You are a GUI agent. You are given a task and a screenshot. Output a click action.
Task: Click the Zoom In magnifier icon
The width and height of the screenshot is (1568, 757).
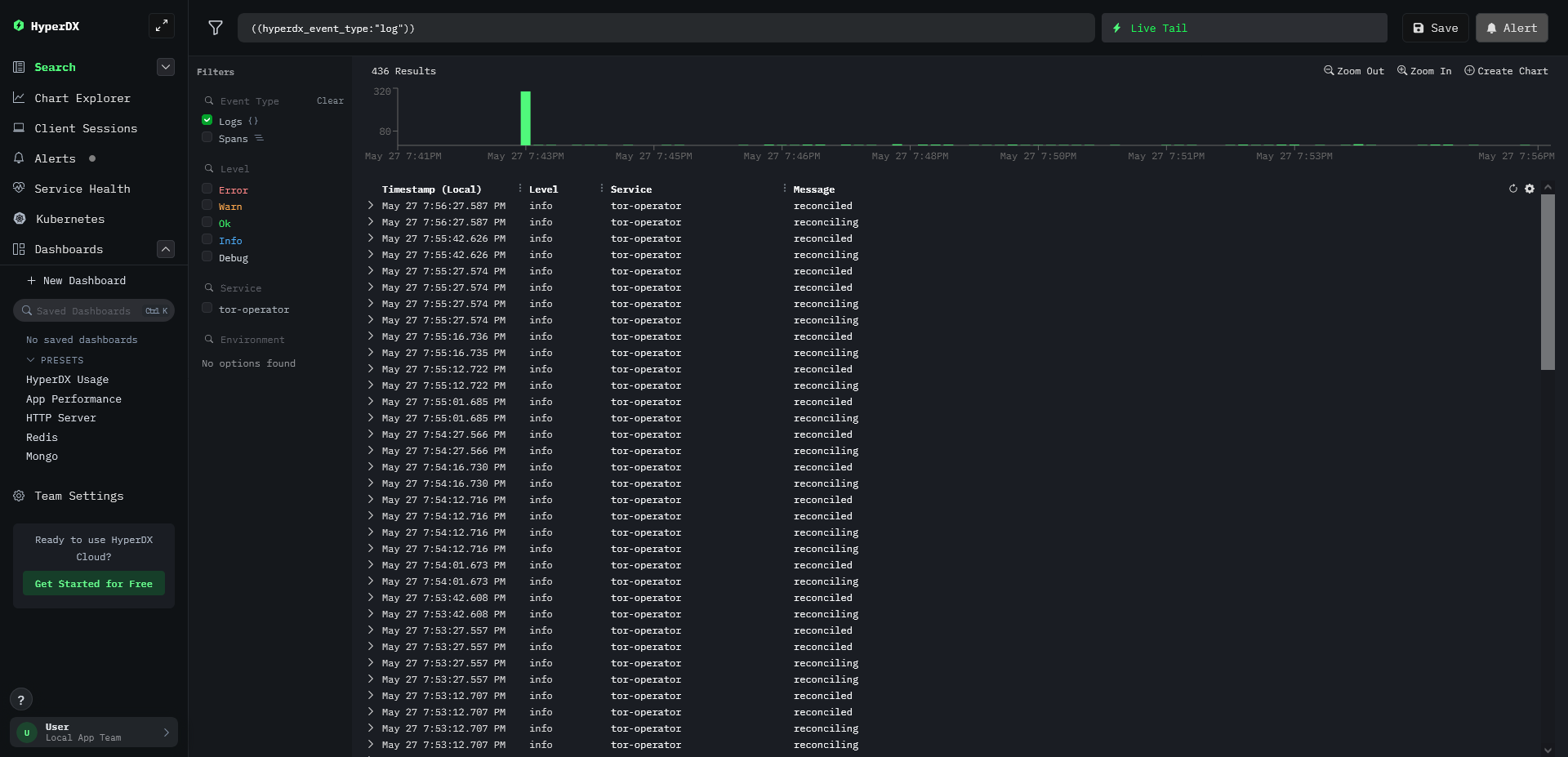pos(1402,70)
